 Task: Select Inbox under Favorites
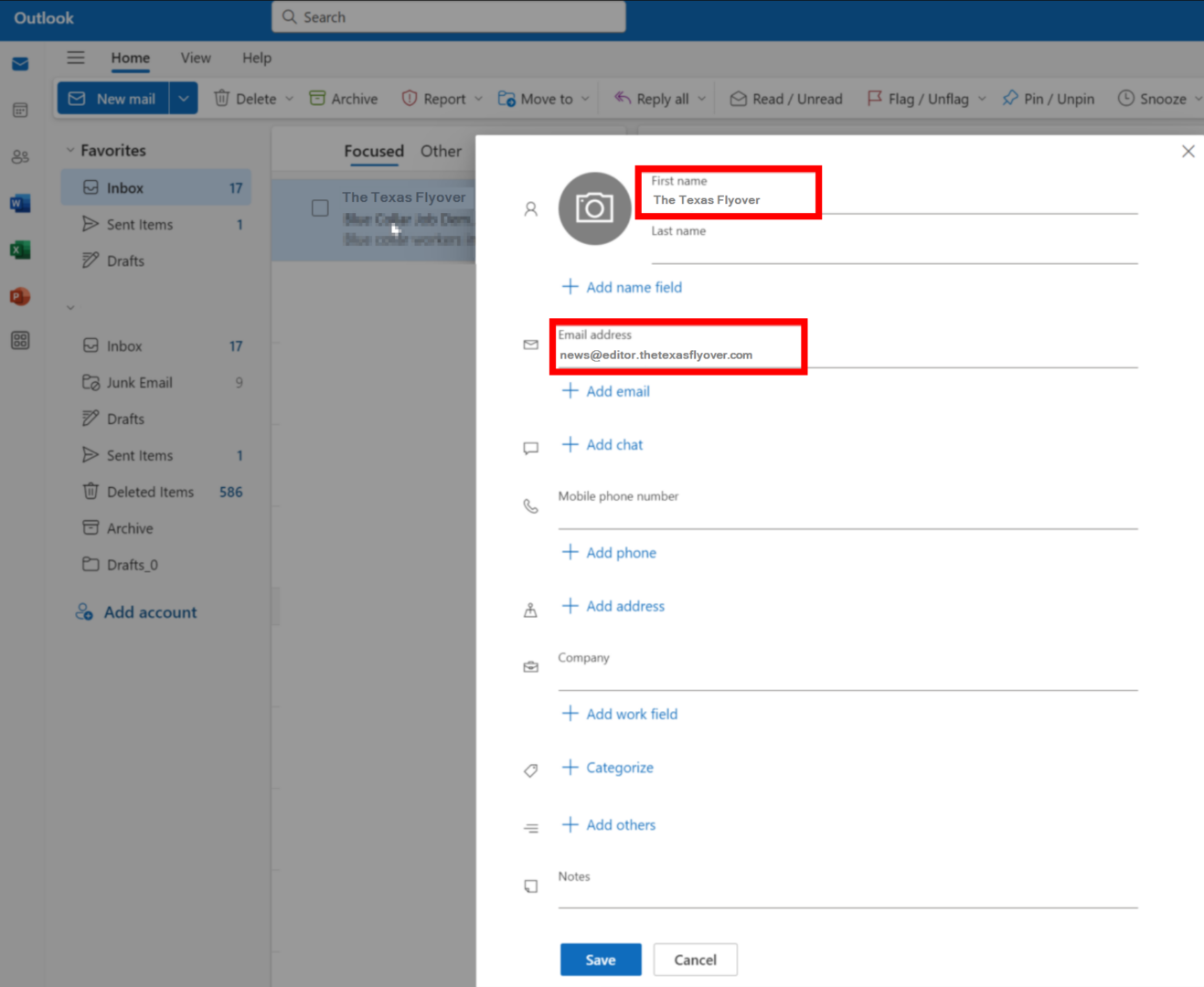click(x=156, y=187)
